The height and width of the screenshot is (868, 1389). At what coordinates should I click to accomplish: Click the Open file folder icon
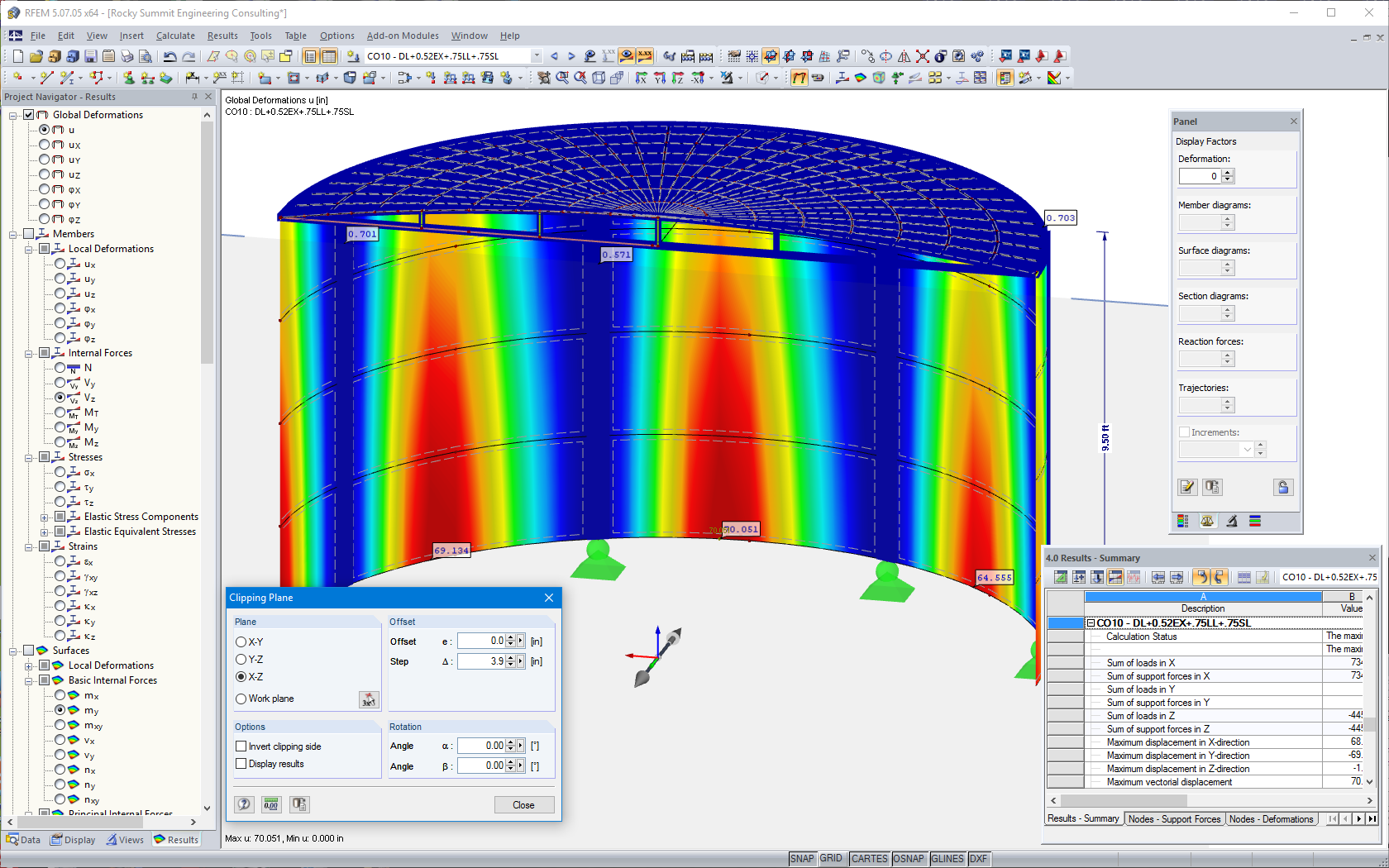36,56
